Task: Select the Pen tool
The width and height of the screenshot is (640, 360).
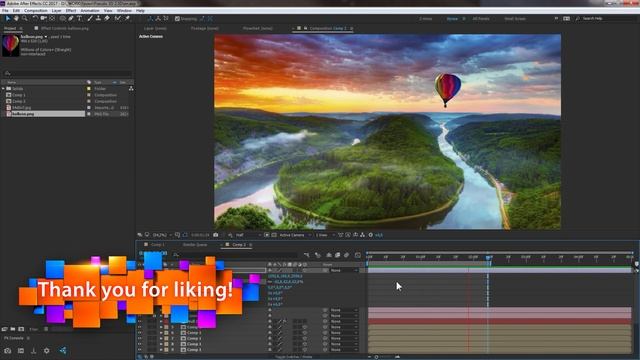Action: [71, 18]
